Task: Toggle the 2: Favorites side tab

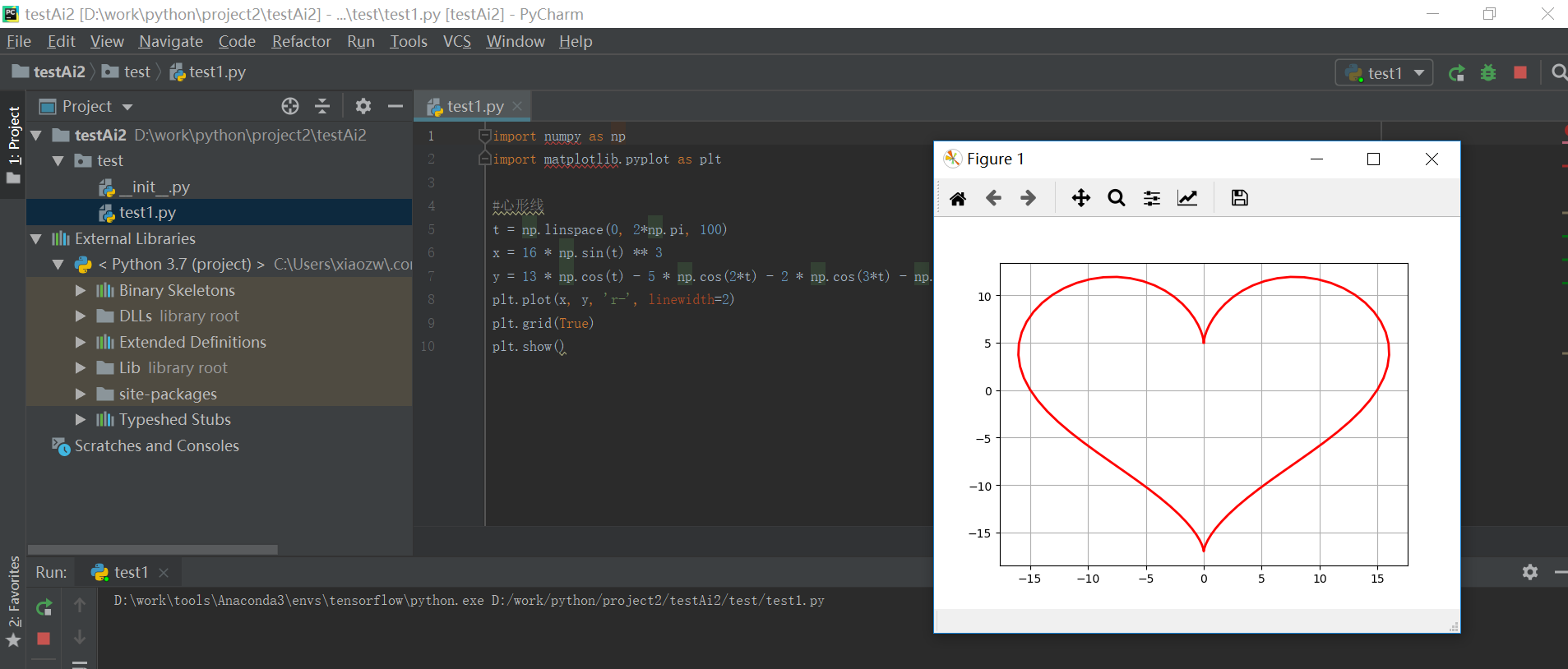Action: (13, 602)
